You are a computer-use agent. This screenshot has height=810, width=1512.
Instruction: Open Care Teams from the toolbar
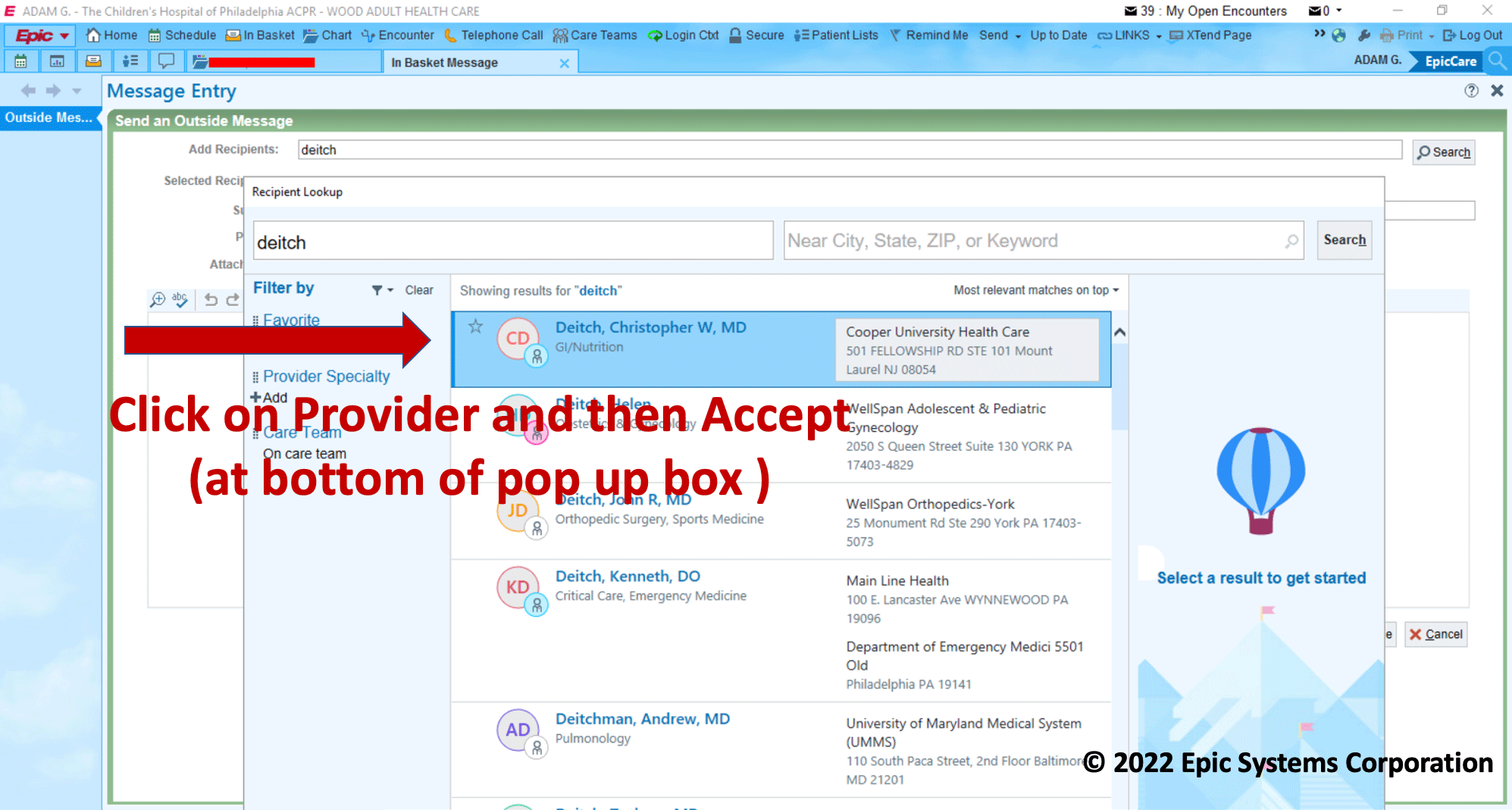595,35
